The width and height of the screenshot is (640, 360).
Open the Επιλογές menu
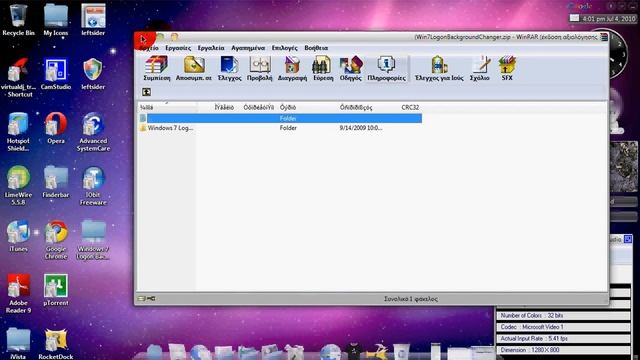(x=284, y=48)
